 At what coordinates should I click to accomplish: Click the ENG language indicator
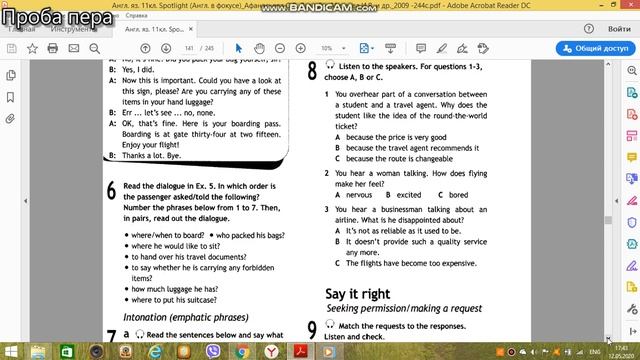tap(595, 352)
